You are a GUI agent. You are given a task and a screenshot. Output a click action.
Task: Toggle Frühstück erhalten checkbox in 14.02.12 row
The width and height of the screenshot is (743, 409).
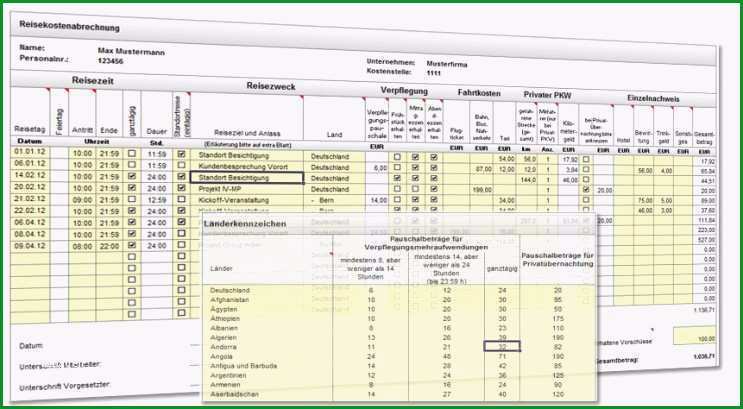coord(397,178)
